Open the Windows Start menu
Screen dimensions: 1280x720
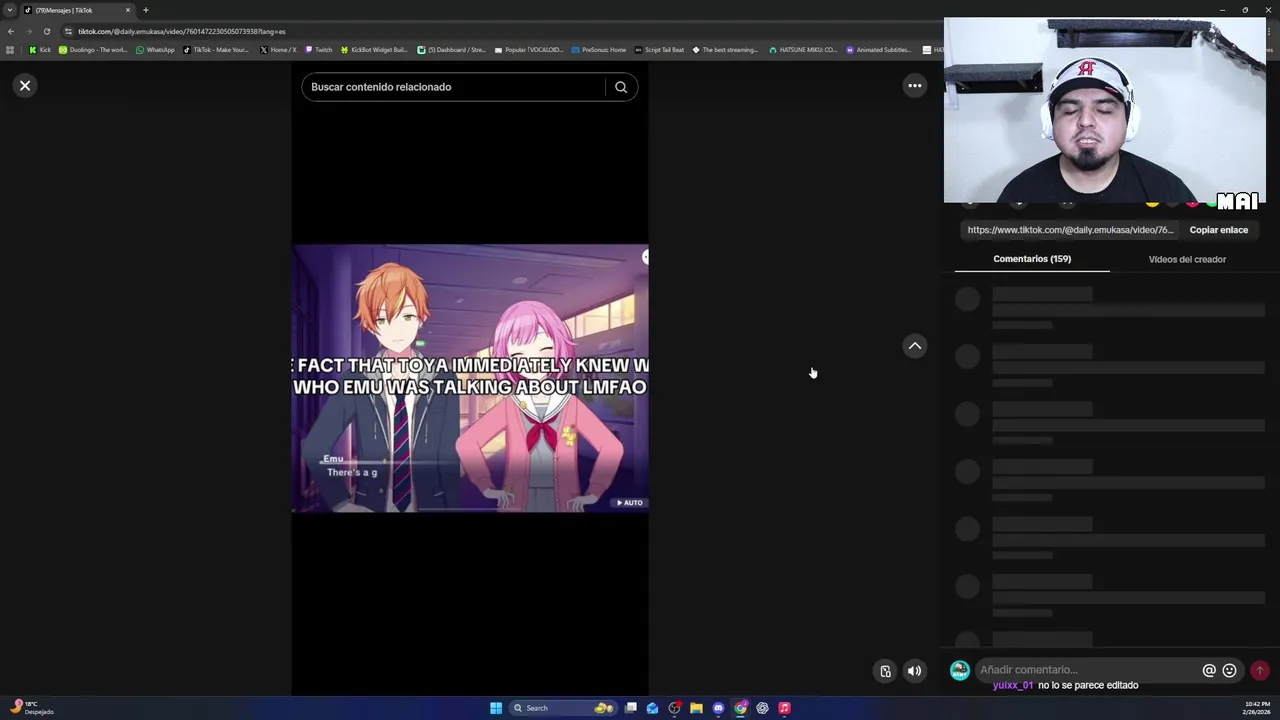(496, 708)
